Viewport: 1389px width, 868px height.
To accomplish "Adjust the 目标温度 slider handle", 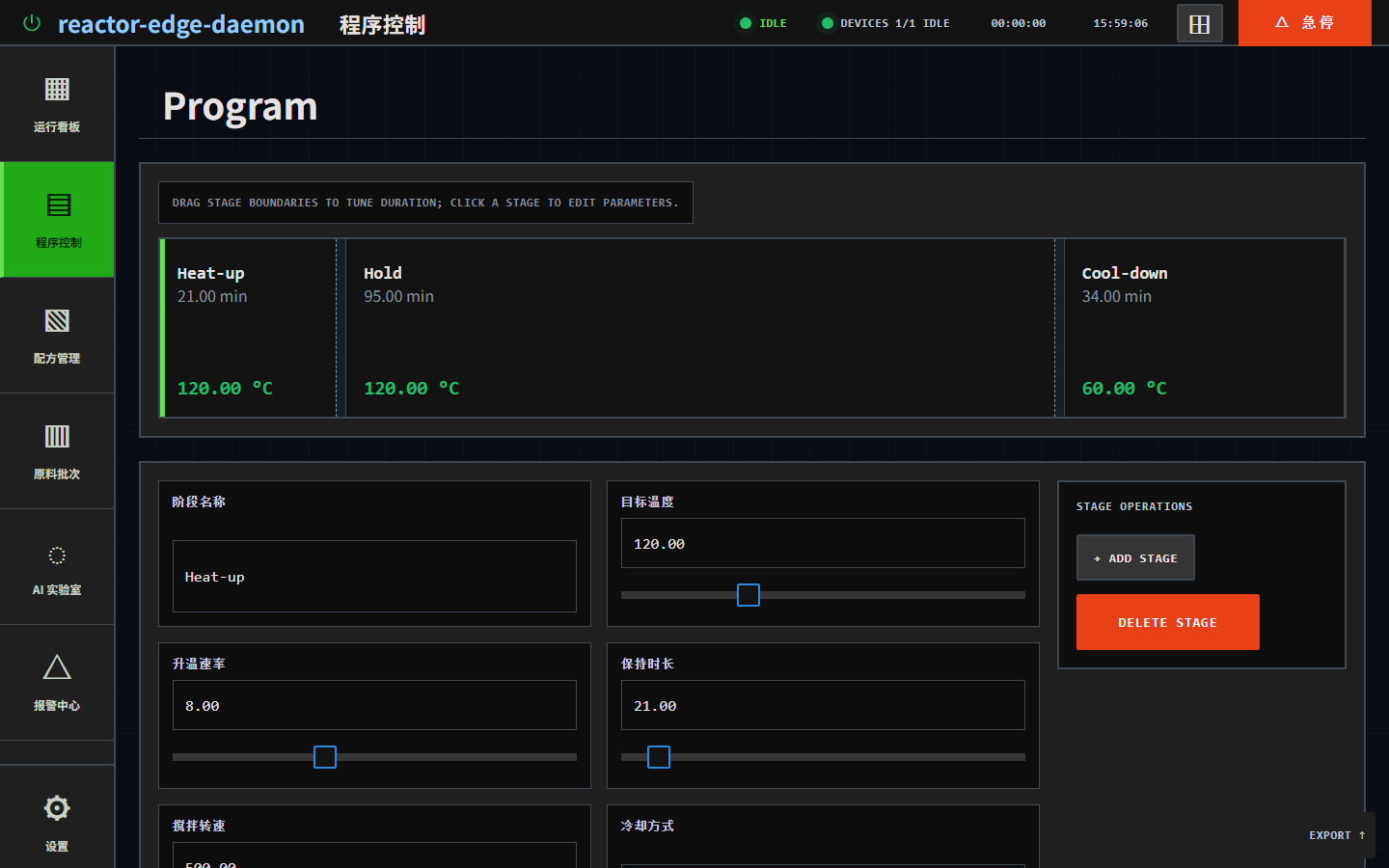I will 749,595.
